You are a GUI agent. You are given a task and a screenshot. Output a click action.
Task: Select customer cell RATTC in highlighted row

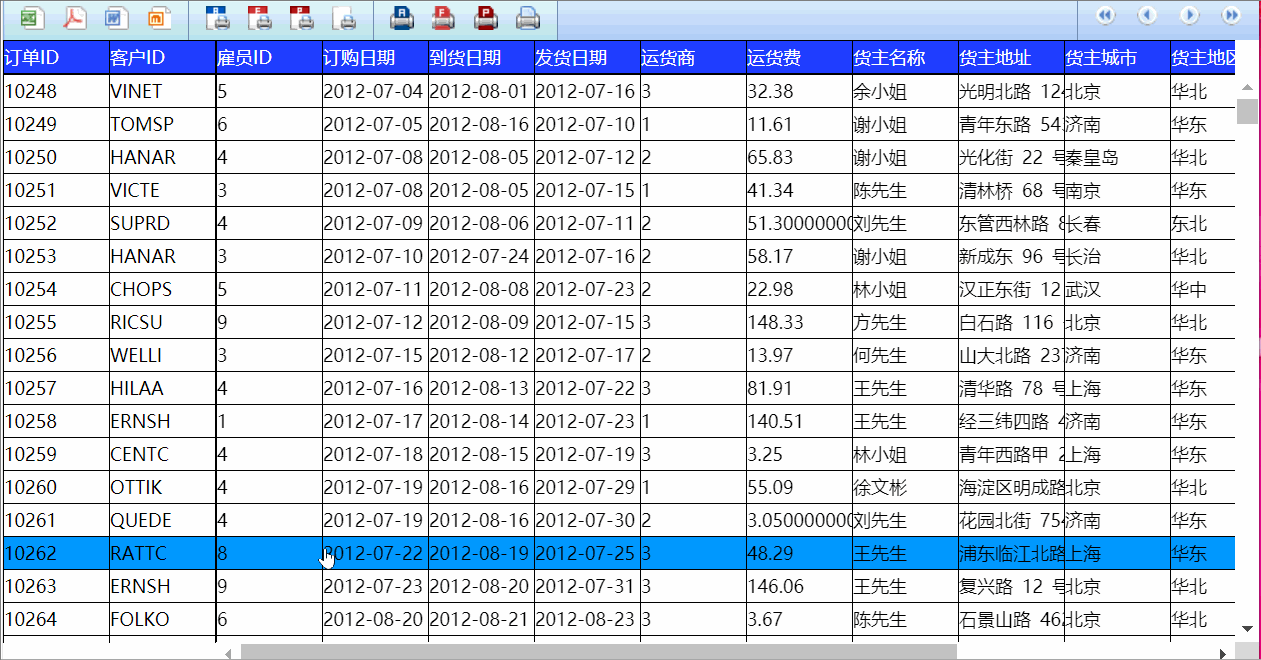point(162,553)
